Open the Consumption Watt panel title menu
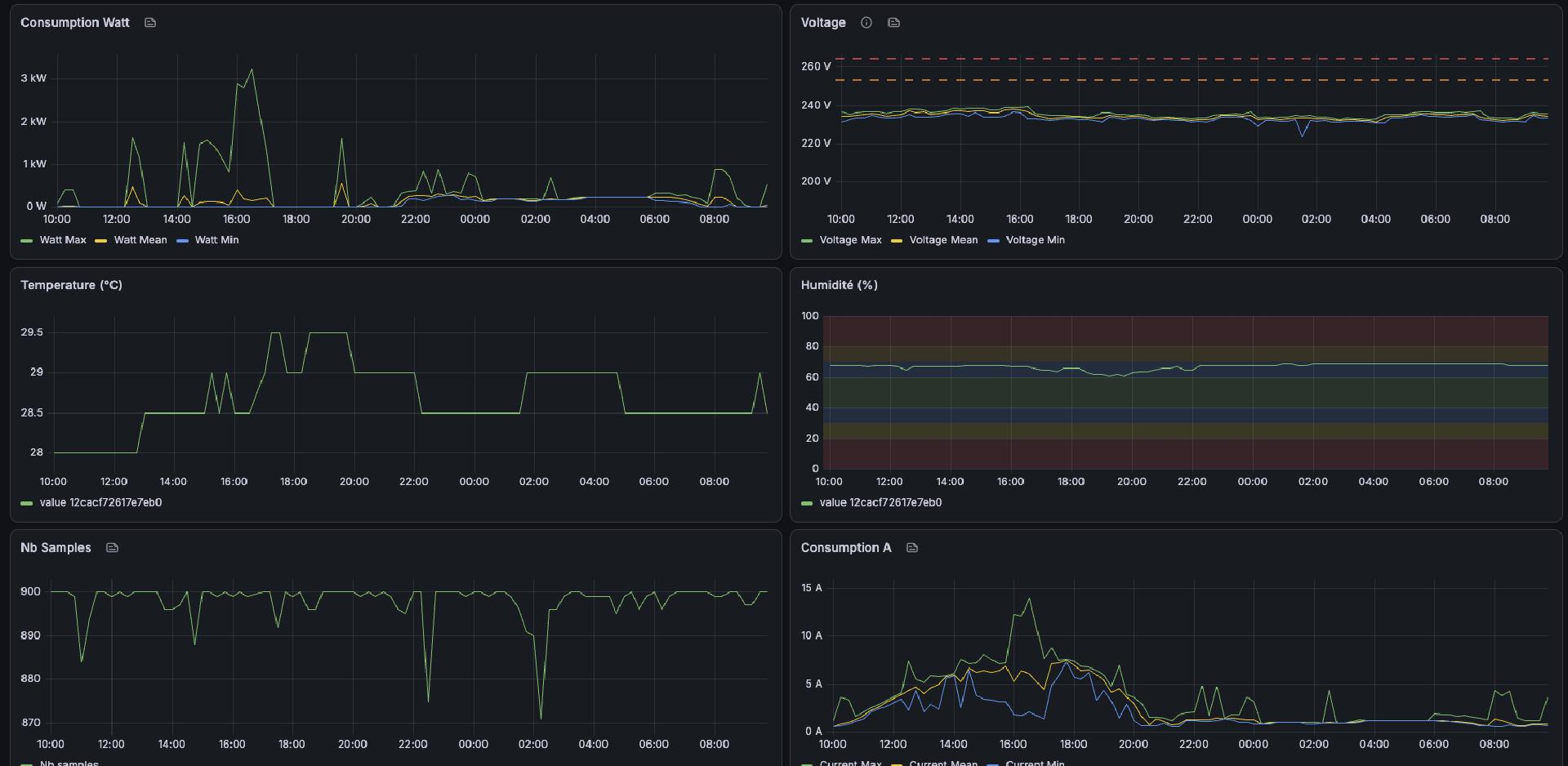The height and width of the screenshot is (766, 1568). (x=75, y=23)
